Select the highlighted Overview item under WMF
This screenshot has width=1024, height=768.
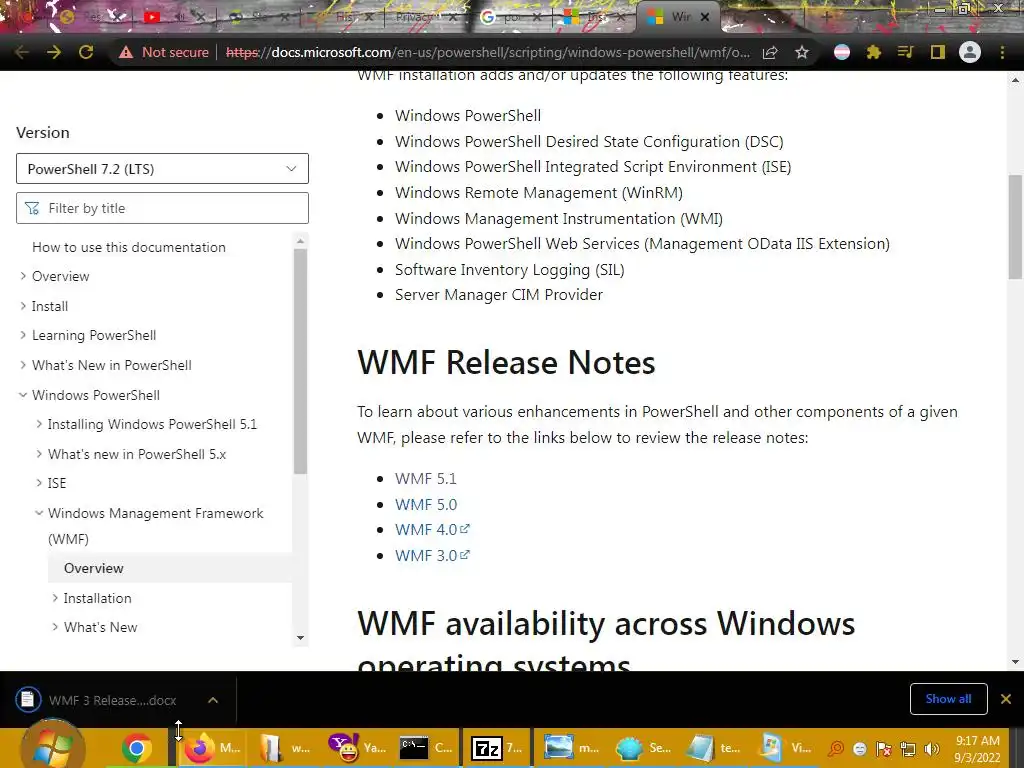pyautogui.click(x=170, y=568)
